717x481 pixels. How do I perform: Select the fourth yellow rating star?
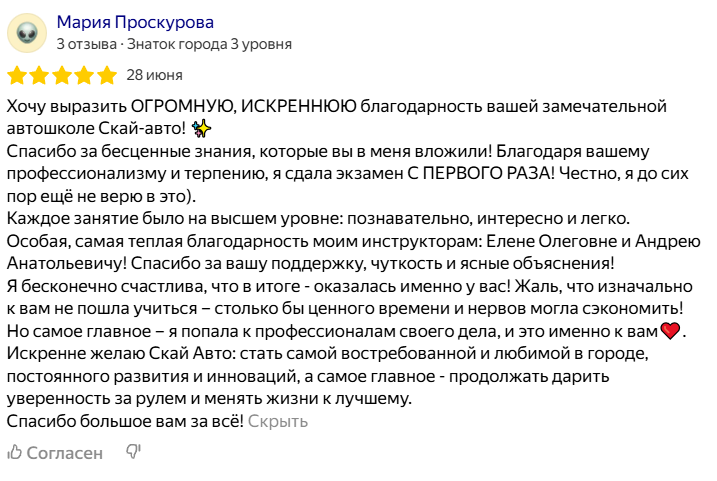pos(84,75)
